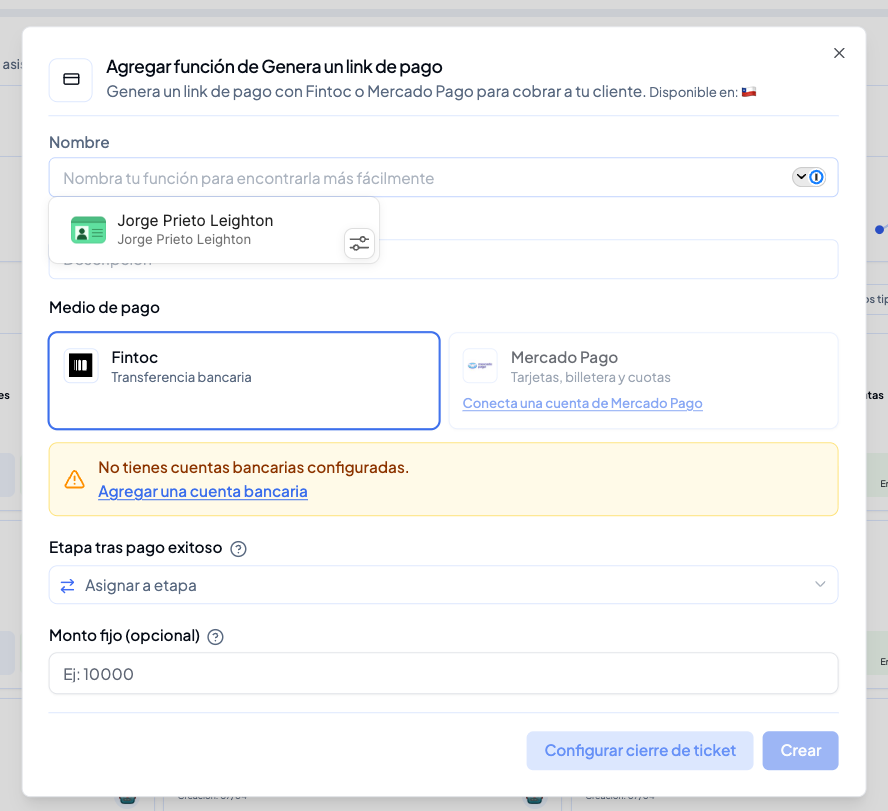Viewport: 888px width, 811px height.
Task: Click the Crear button
Action: pos(800,750)
